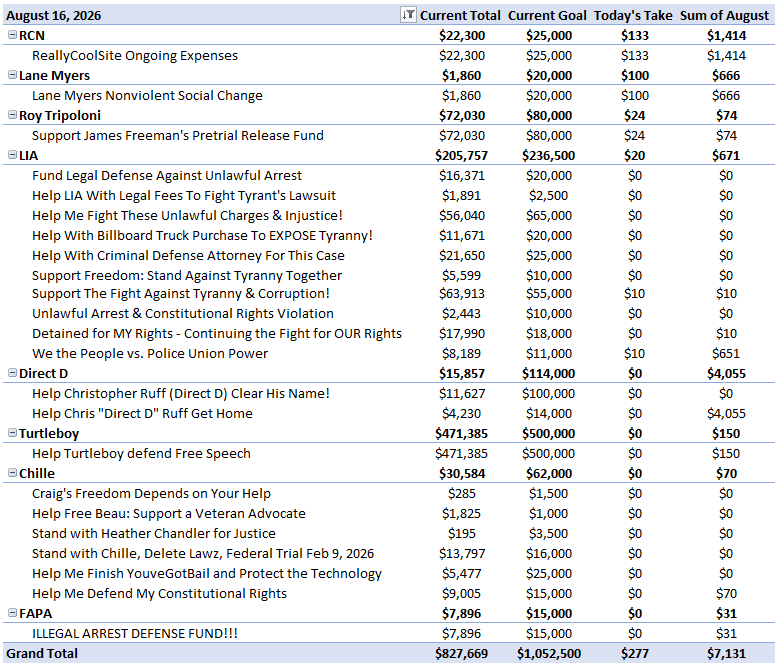Viewport: 777px width, 668px height.
Task: Select Chille group goal $62,000
Action: [x=549, y=474]
